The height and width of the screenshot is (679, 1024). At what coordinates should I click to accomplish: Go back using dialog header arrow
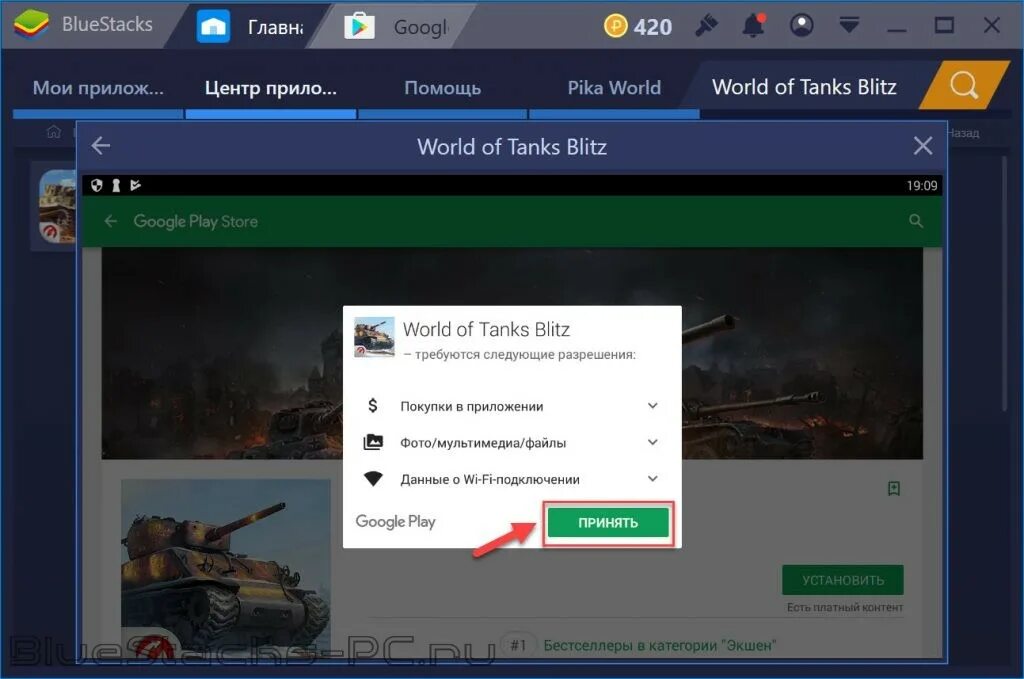[x=101, y=146]
